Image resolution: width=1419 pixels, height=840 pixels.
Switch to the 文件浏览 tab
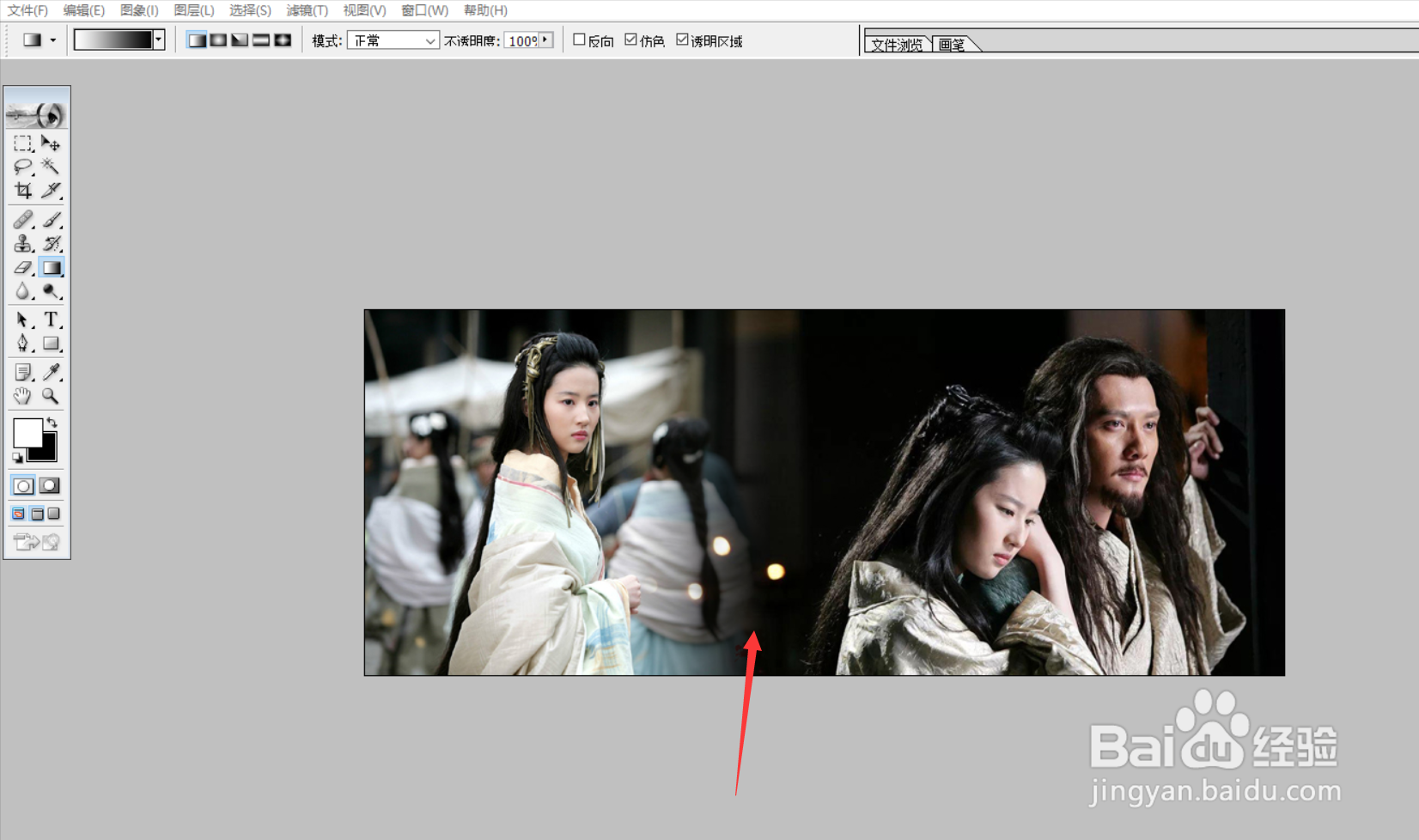pyautogui.click(x=897, y=45)
